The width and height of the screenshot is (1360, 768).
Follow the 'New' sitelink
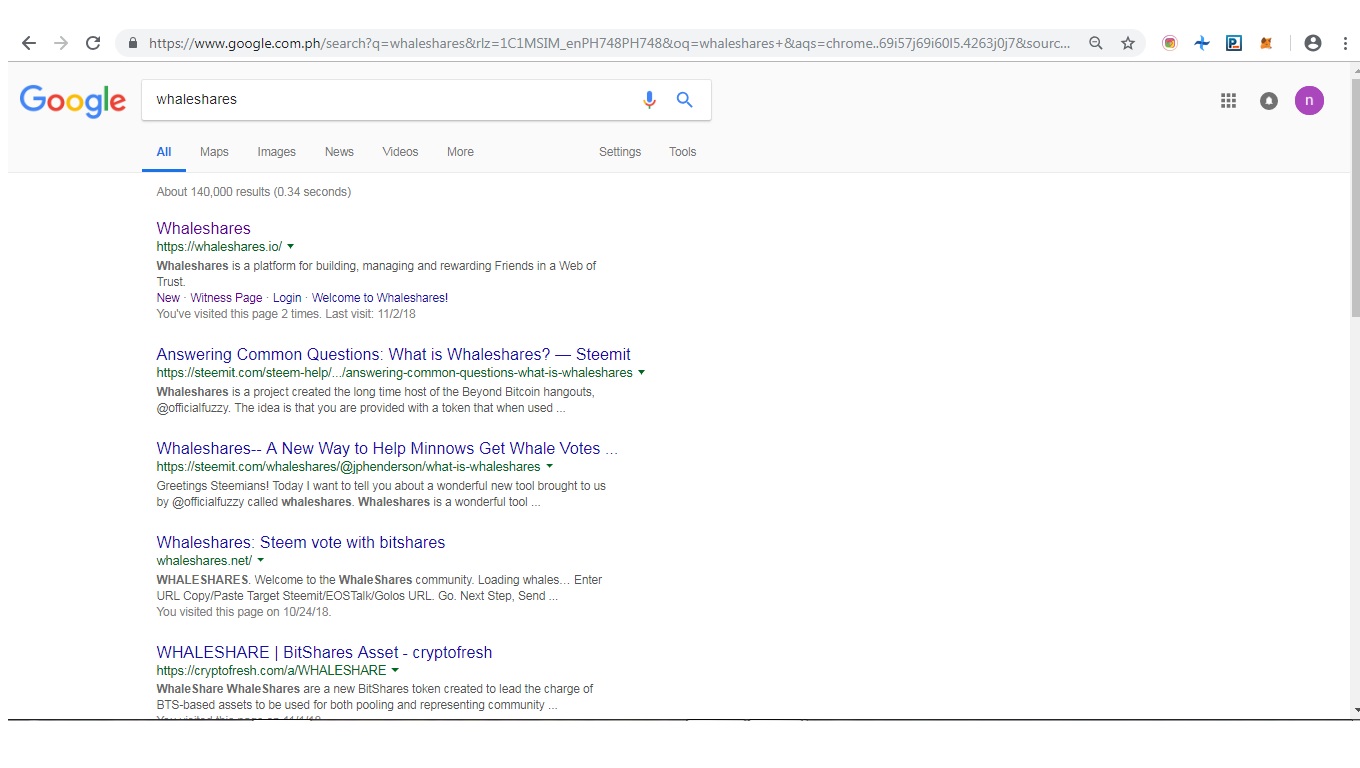[x=168, y=298]
